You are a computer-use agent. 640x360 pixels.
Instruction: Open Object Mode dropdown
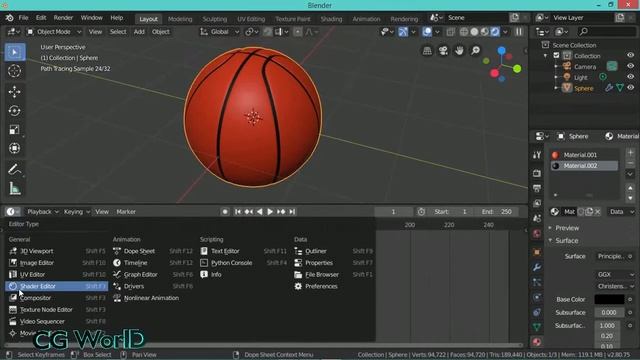click(x=54, y=32)
